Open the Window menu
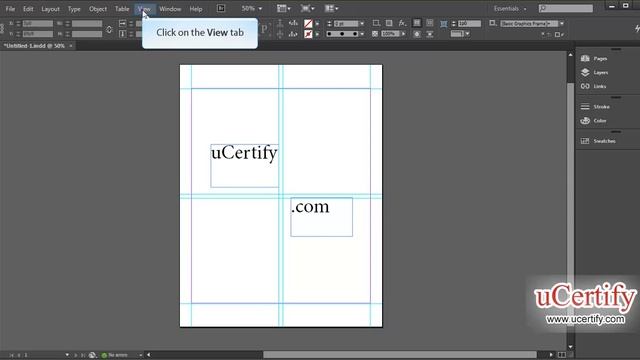This screenshot has width=640, height=360. (x=170, y=9)
